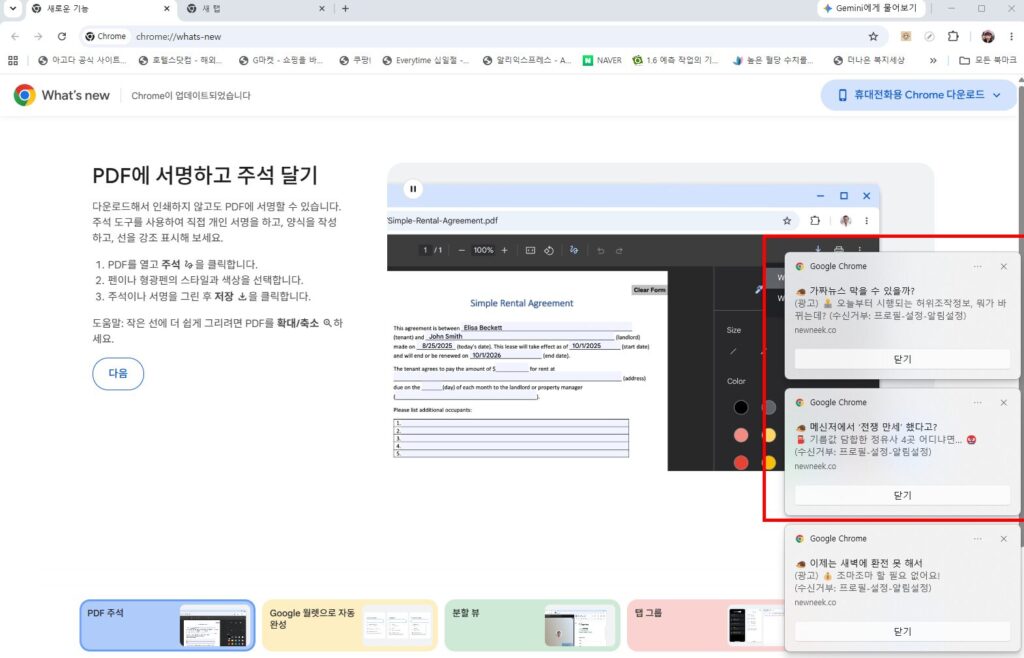Open 쿠팡! bookmark
The width and height of the screenshot is (1024, 658).
(x=355, y=60)
